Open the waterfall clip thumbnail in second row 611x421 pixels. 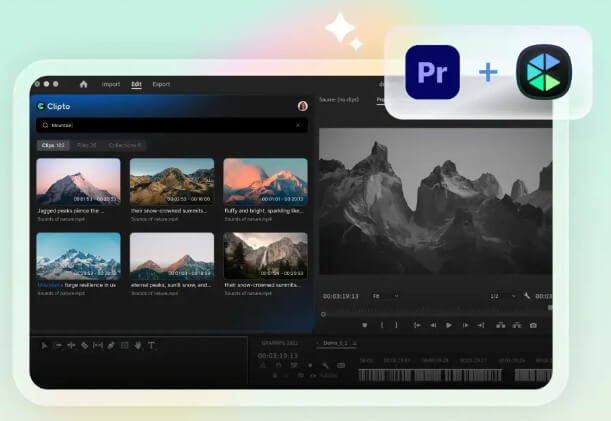click(265, 256)
